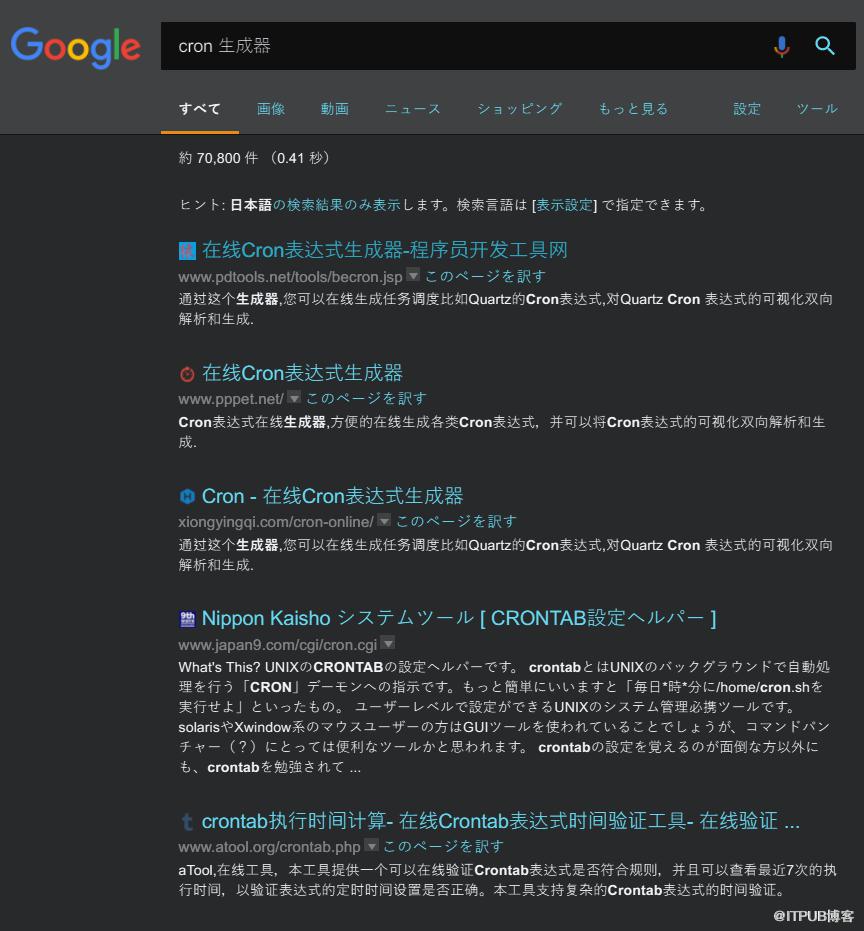Translate the pppet.net page via このページを訳す

(366, 398)
